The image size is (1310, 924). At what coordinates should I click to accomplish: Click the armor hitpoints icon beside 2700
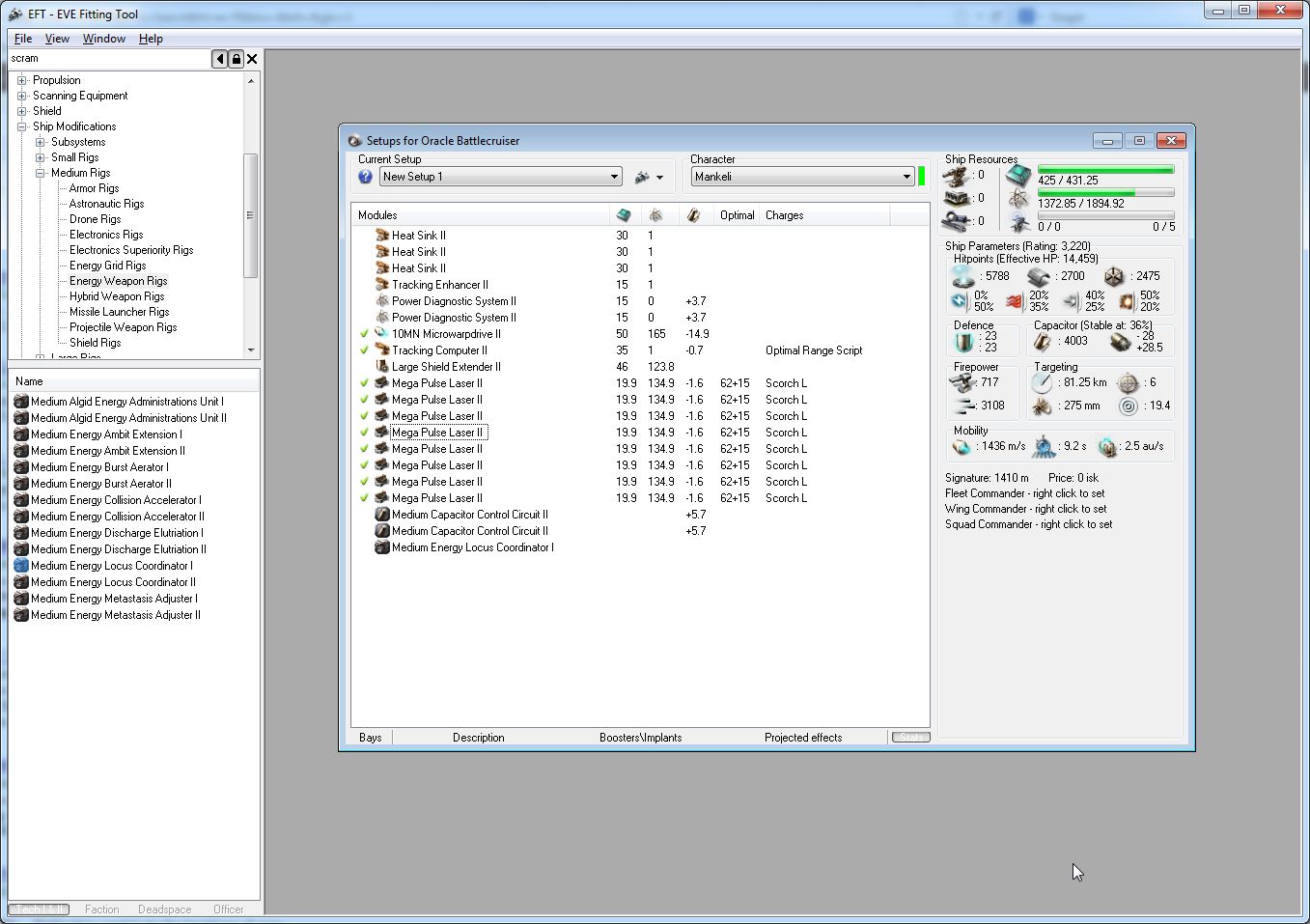[x=1040, y=277]
